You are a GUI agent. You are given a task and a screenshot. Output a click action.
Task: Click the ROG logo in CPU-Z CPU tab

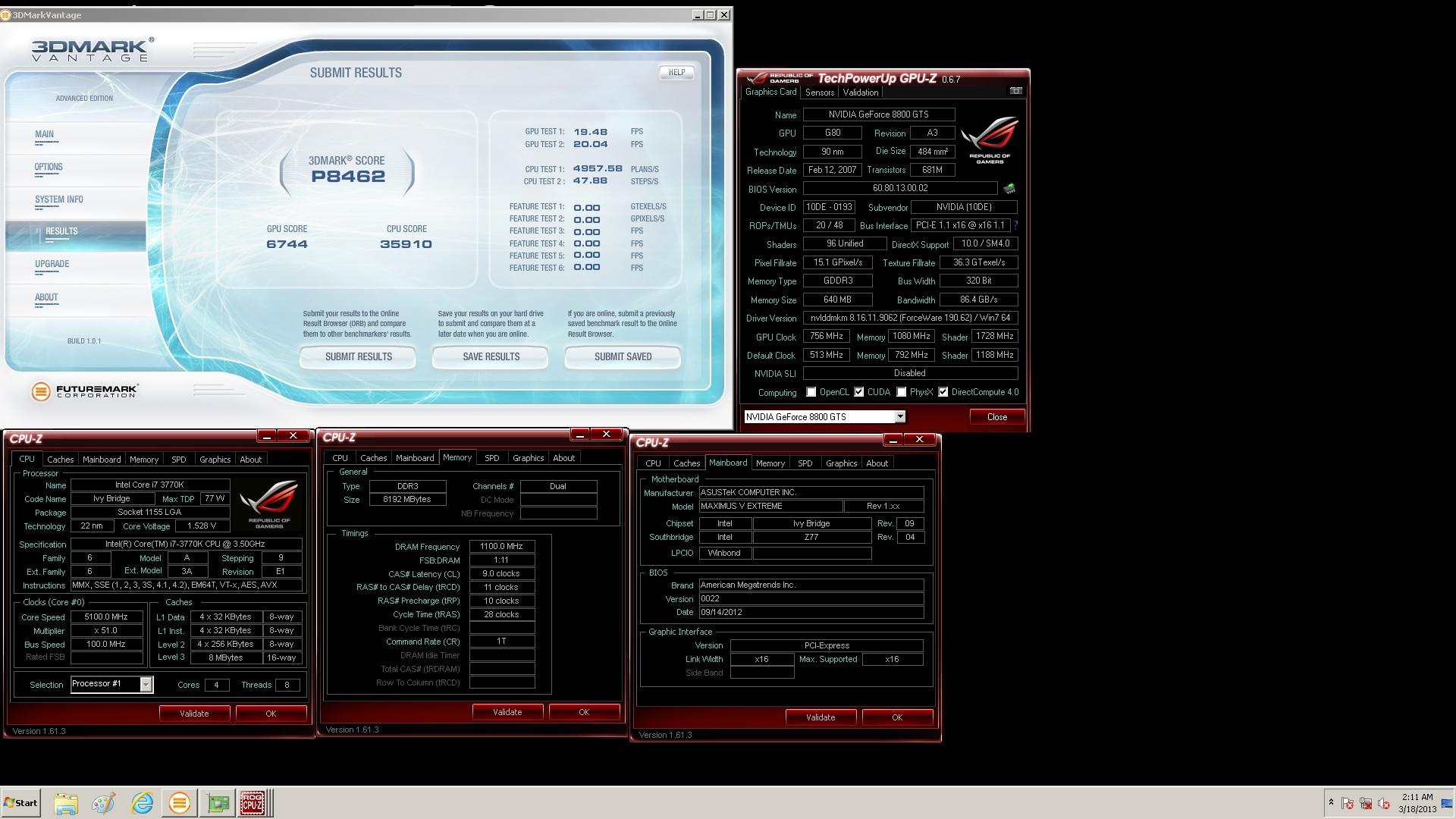pos(268,504)
